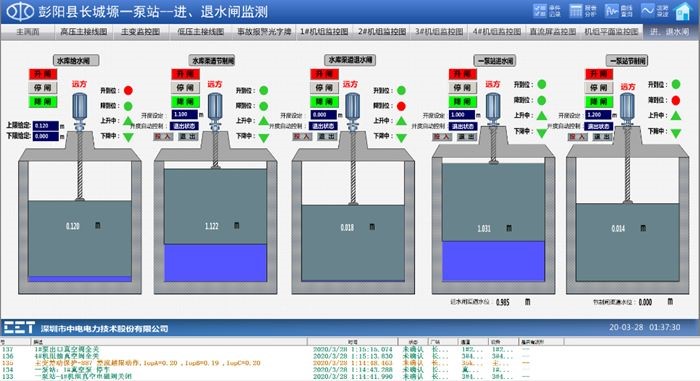Switch to the 主变监控图 tab

(141, 32)
